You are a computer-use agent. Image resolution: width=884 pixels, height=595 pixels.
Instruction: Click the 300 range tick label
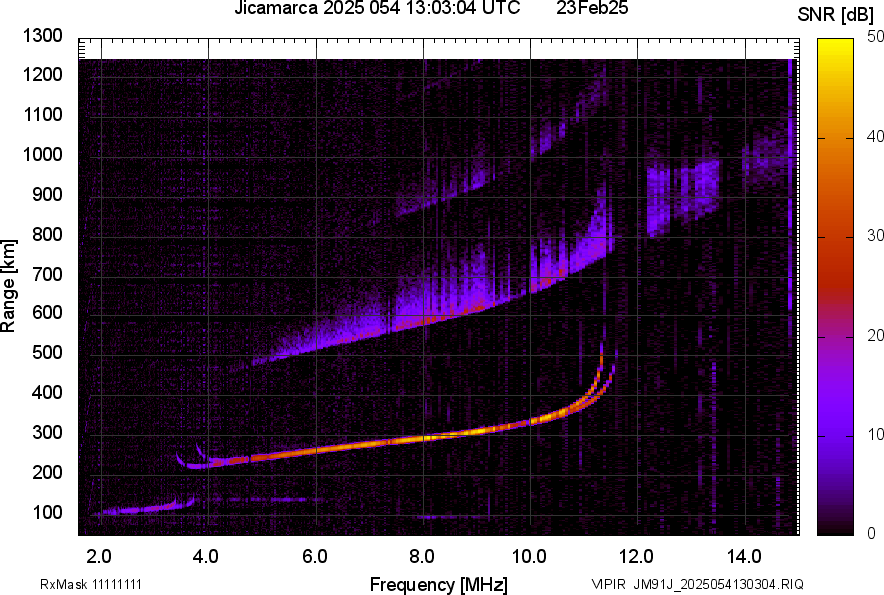point(47,433)
